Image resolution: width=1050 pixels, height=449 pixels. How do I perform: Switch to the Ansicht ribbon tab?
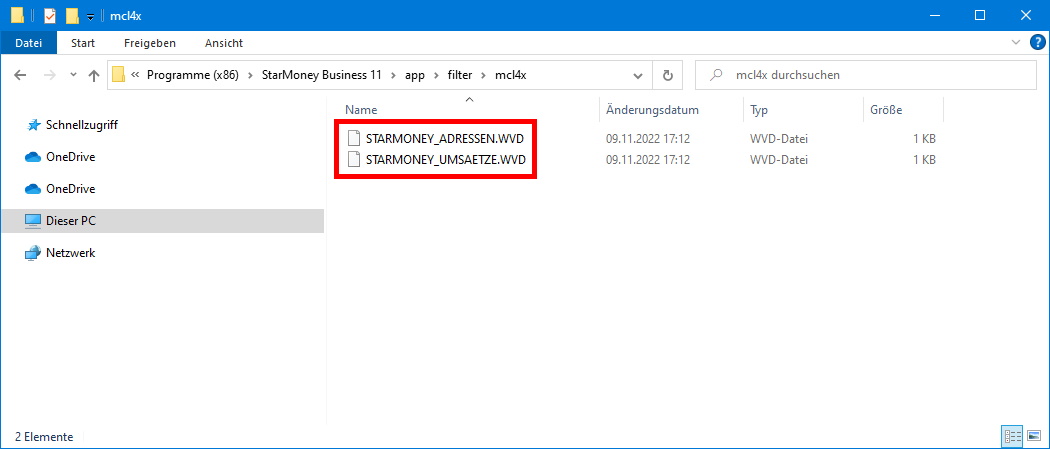(224, 43)
